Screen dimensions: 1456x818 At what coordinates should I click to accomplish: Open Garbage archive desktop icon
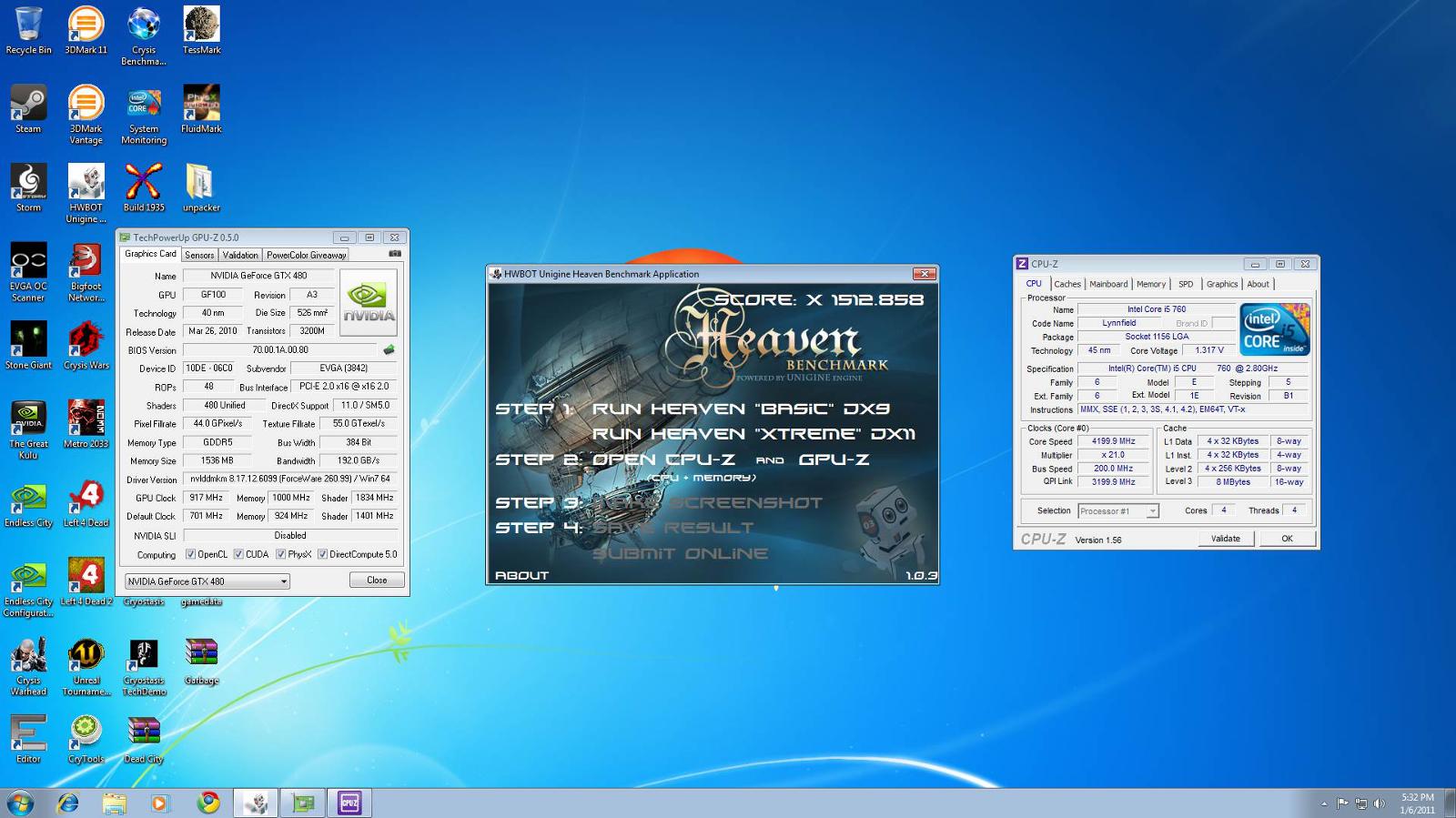[x=201, y=661]
